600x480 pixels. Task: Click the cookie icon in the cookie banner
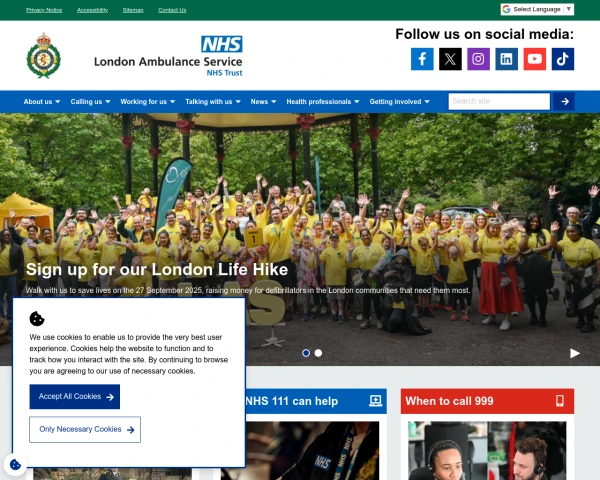point(37,318)
